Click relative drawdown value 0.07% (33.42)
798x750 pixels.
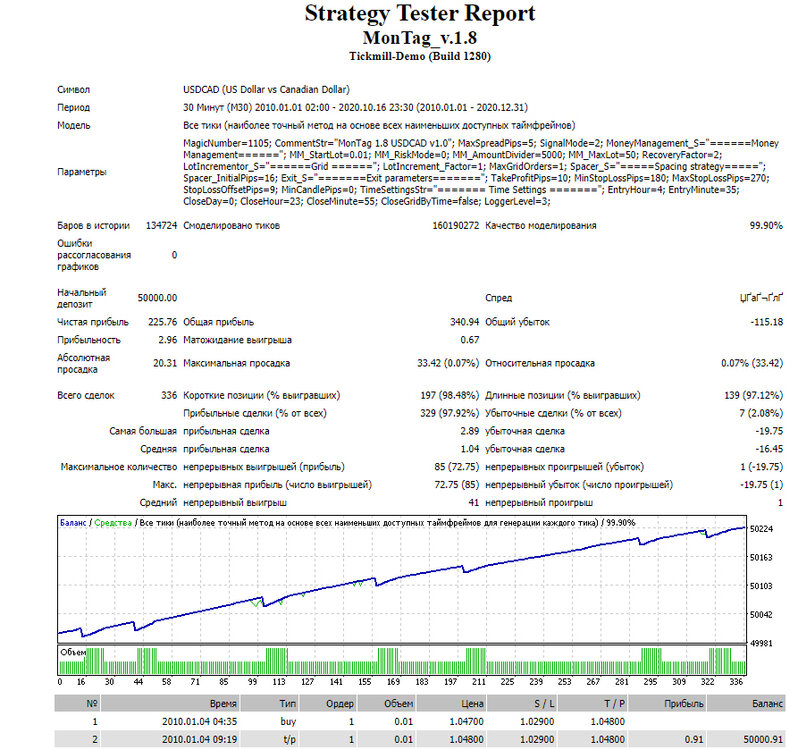click(x=752, y=363)
